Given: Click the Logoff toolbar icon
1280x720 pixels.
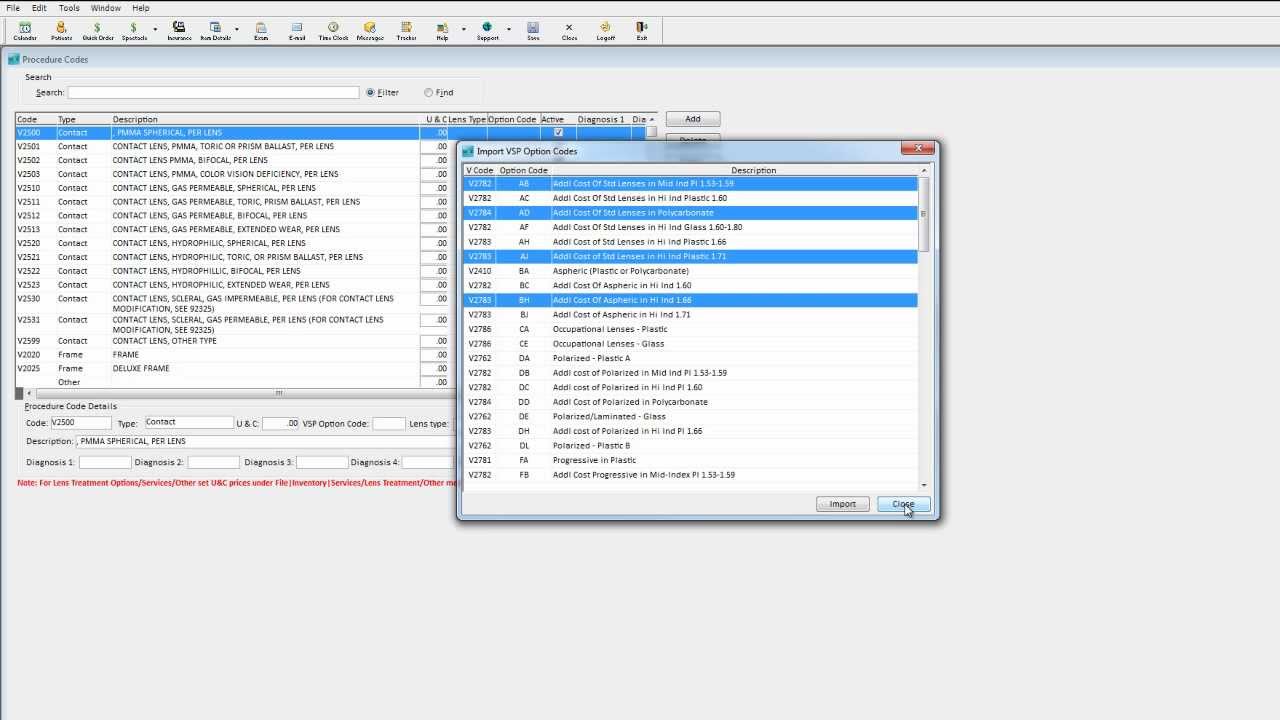Looking at the screenshot, I should [x=605, y=31].
